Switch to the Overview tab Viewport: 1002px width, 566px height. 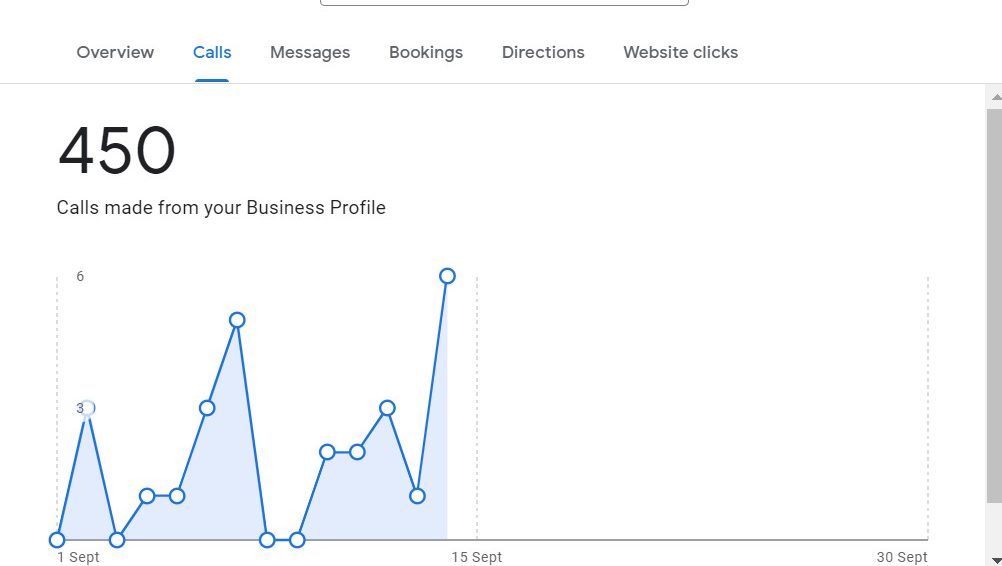pyautogui.click(x=115, y=52)
